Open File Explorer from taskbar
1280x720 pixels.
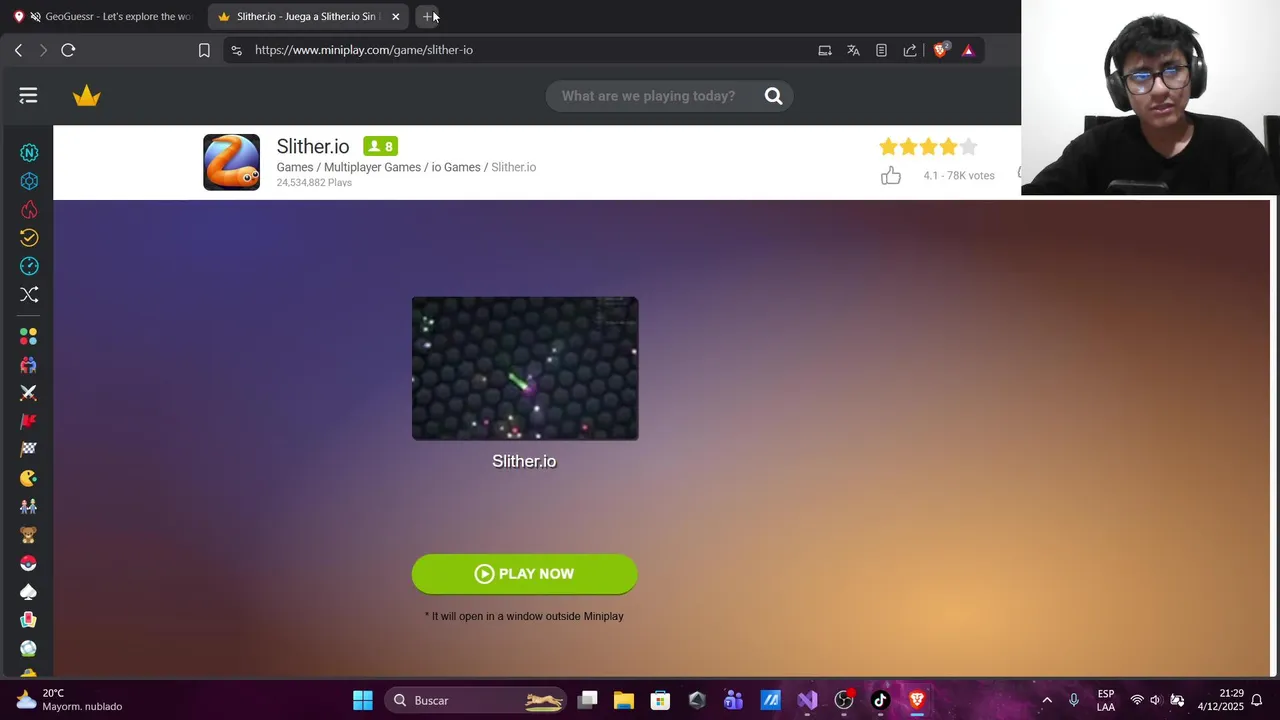[x=624, y=700]
